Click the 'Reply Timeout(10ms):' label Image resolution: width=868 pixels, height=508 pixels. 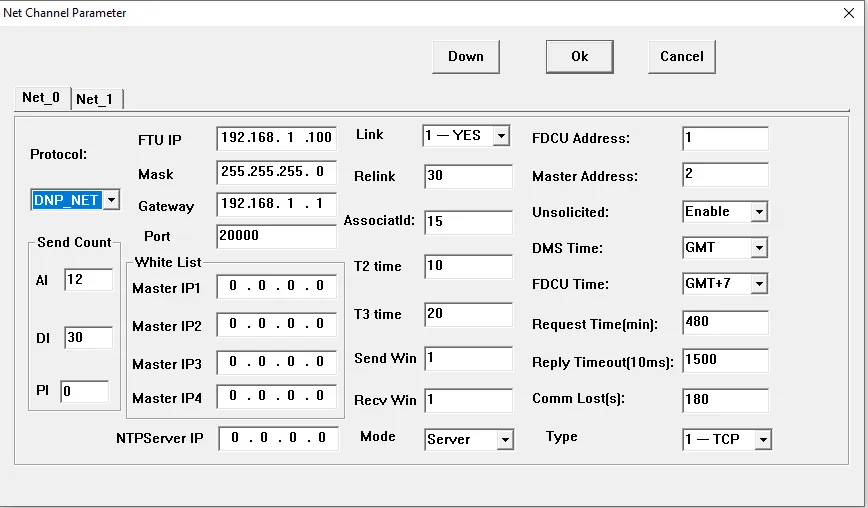[603, 362]
